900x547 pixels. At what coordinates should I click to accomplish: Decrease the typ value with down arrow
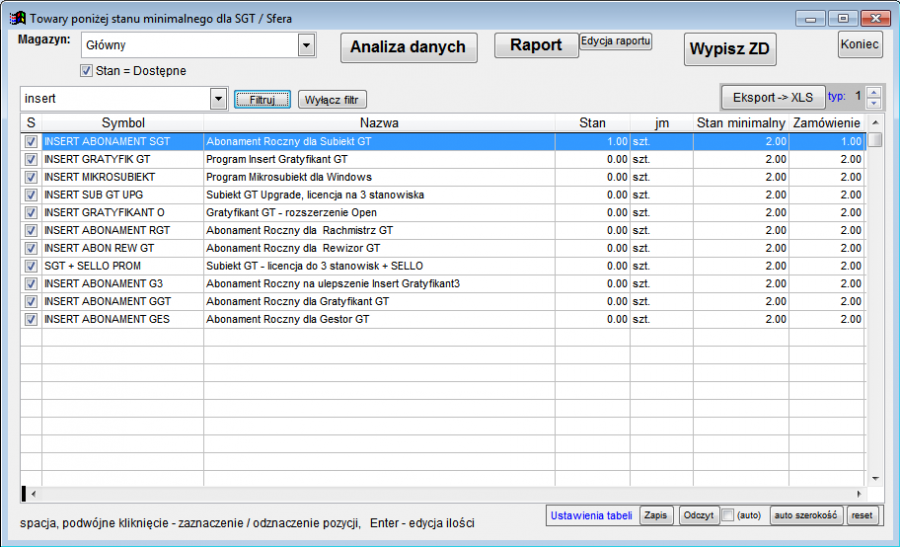pyautogui.click(x=874, y=103)
